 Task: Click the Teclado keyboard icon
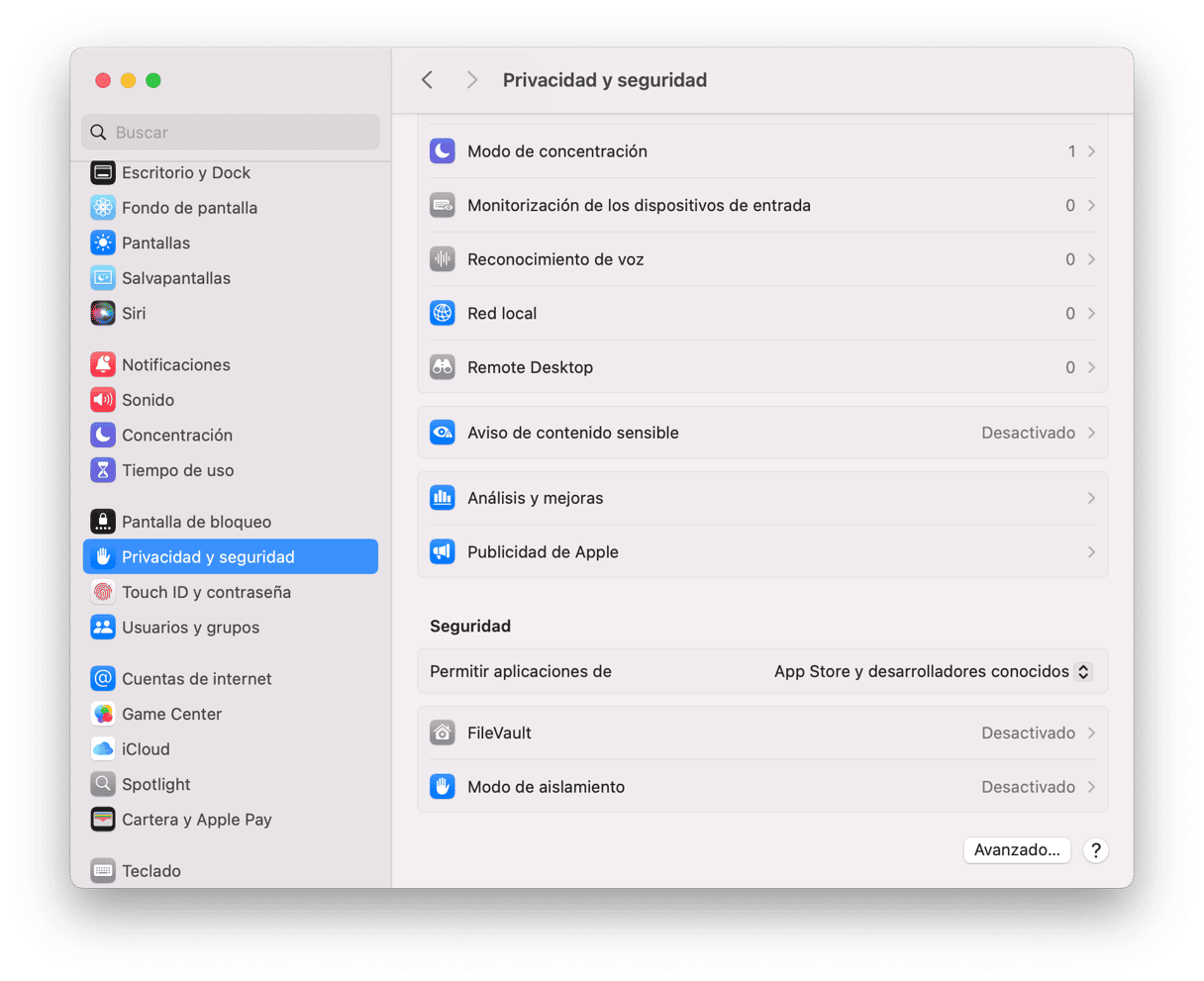pyautogui.click(x=103, y=871)
